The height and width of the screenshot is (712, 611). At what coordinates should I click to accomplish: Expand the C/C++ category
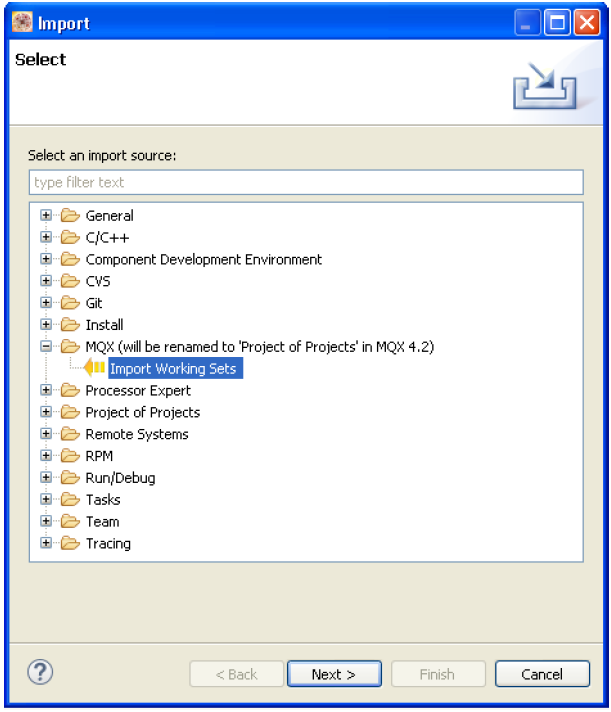[x=46, y=238]
